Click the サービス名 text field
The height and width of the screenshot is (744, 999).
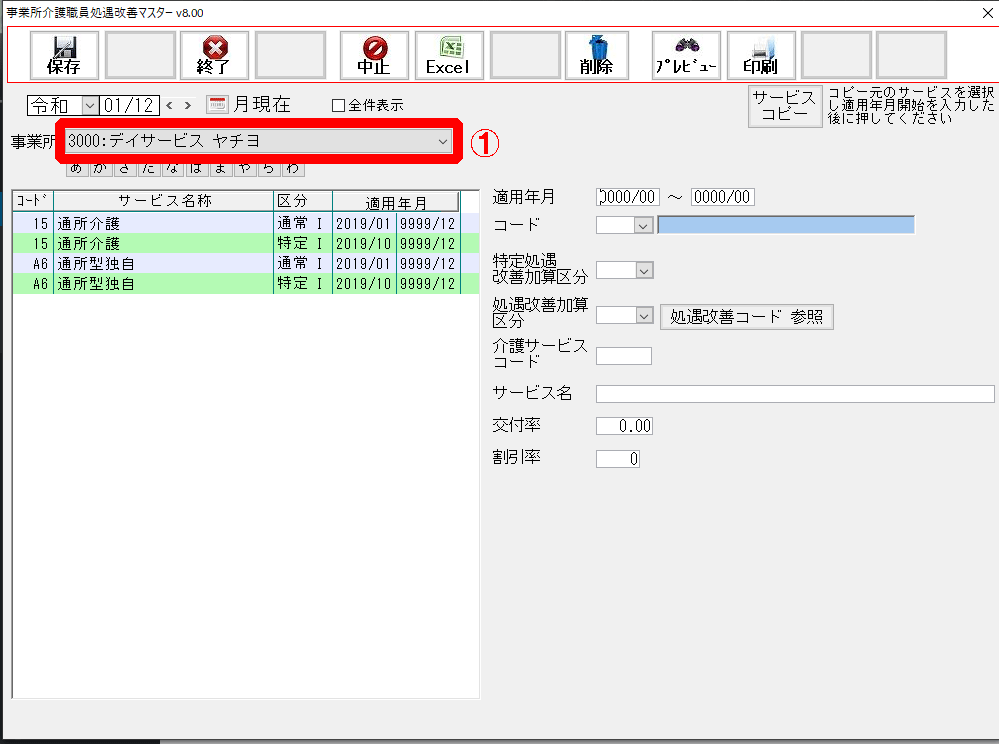tap(794, 393)
